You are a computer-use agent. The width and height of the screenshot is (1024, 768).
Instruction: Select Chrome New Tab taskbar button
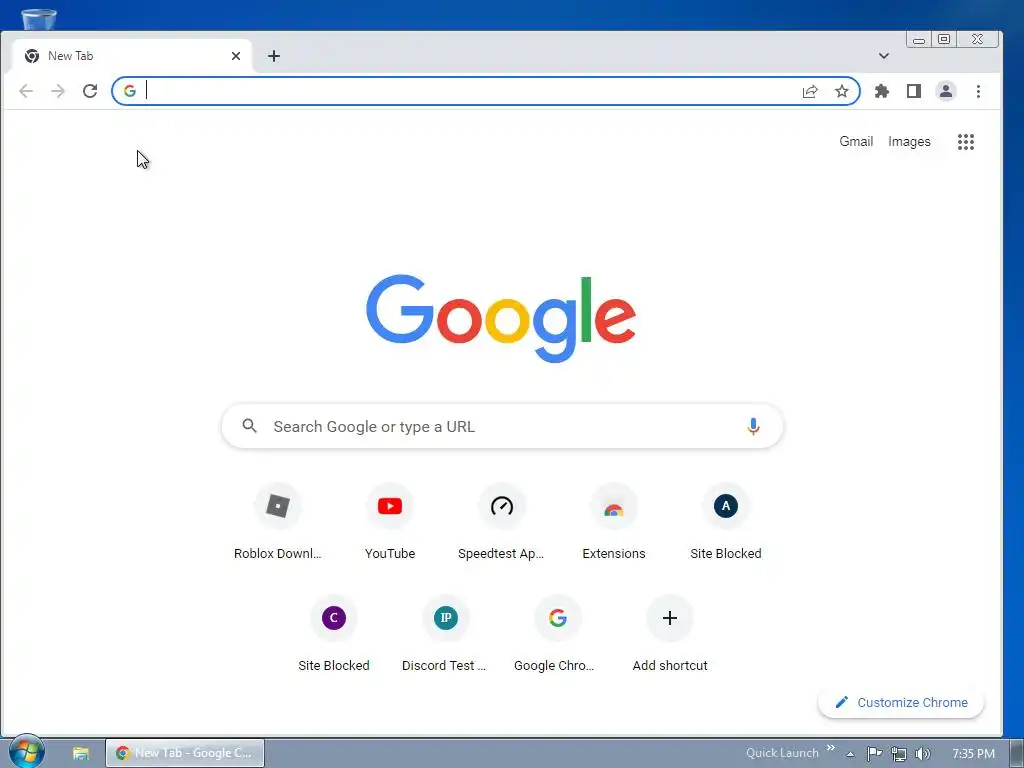tap(185, 753)
